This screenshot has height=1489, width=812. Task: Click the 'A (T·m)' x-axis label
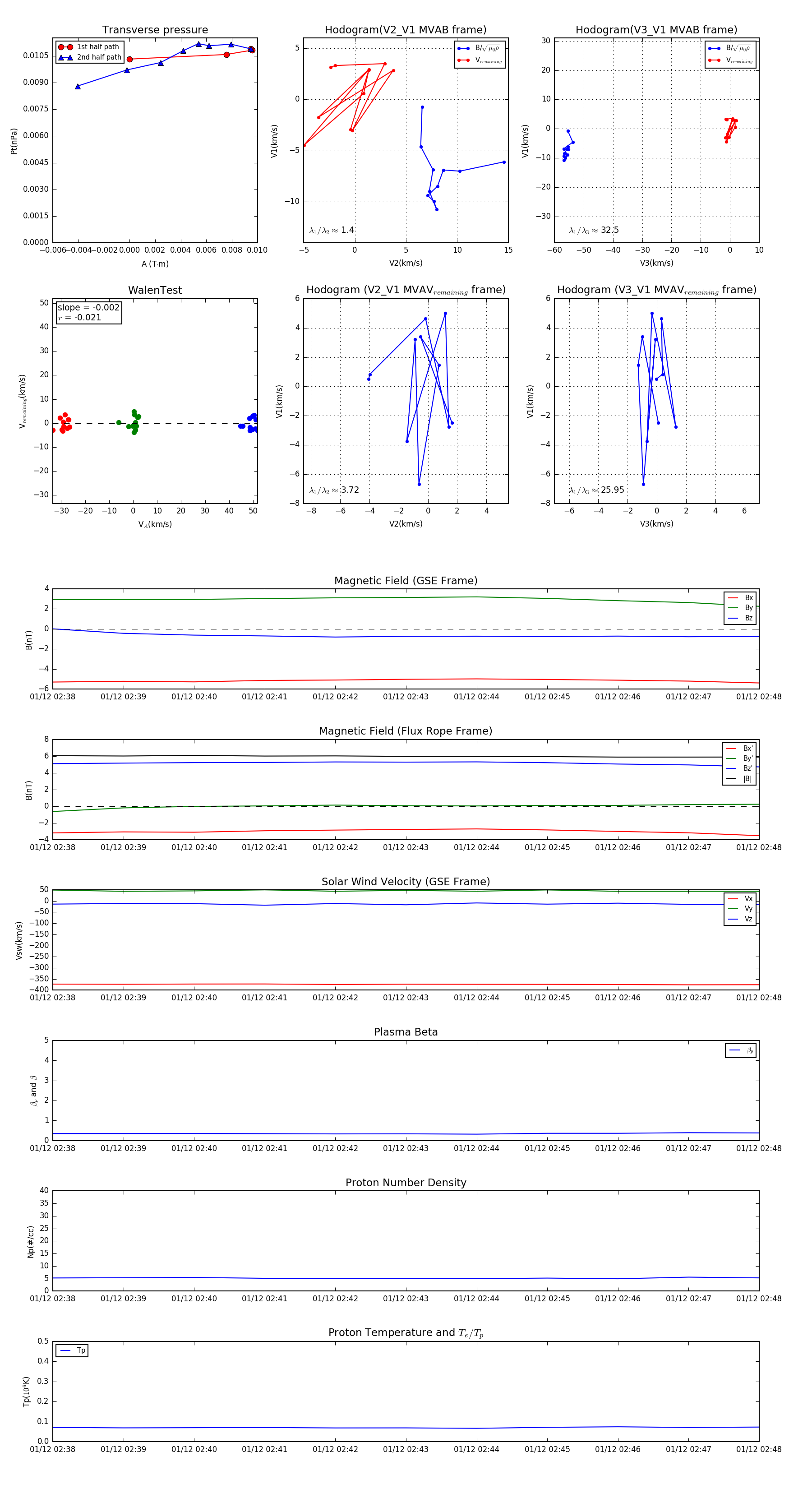tap(155, 264)
